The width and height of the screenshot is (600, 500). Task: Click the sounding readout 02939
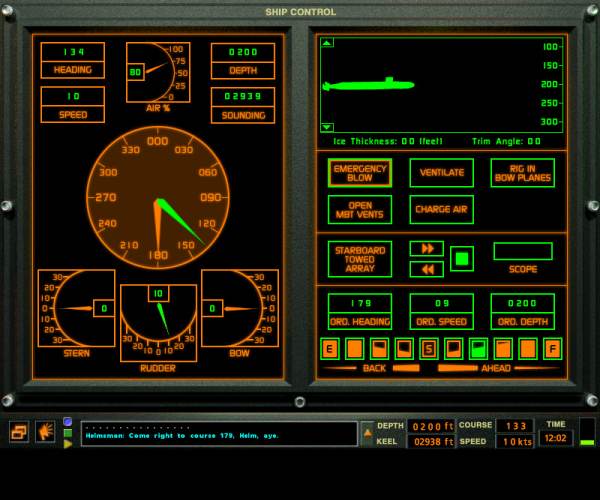[243, 96]
